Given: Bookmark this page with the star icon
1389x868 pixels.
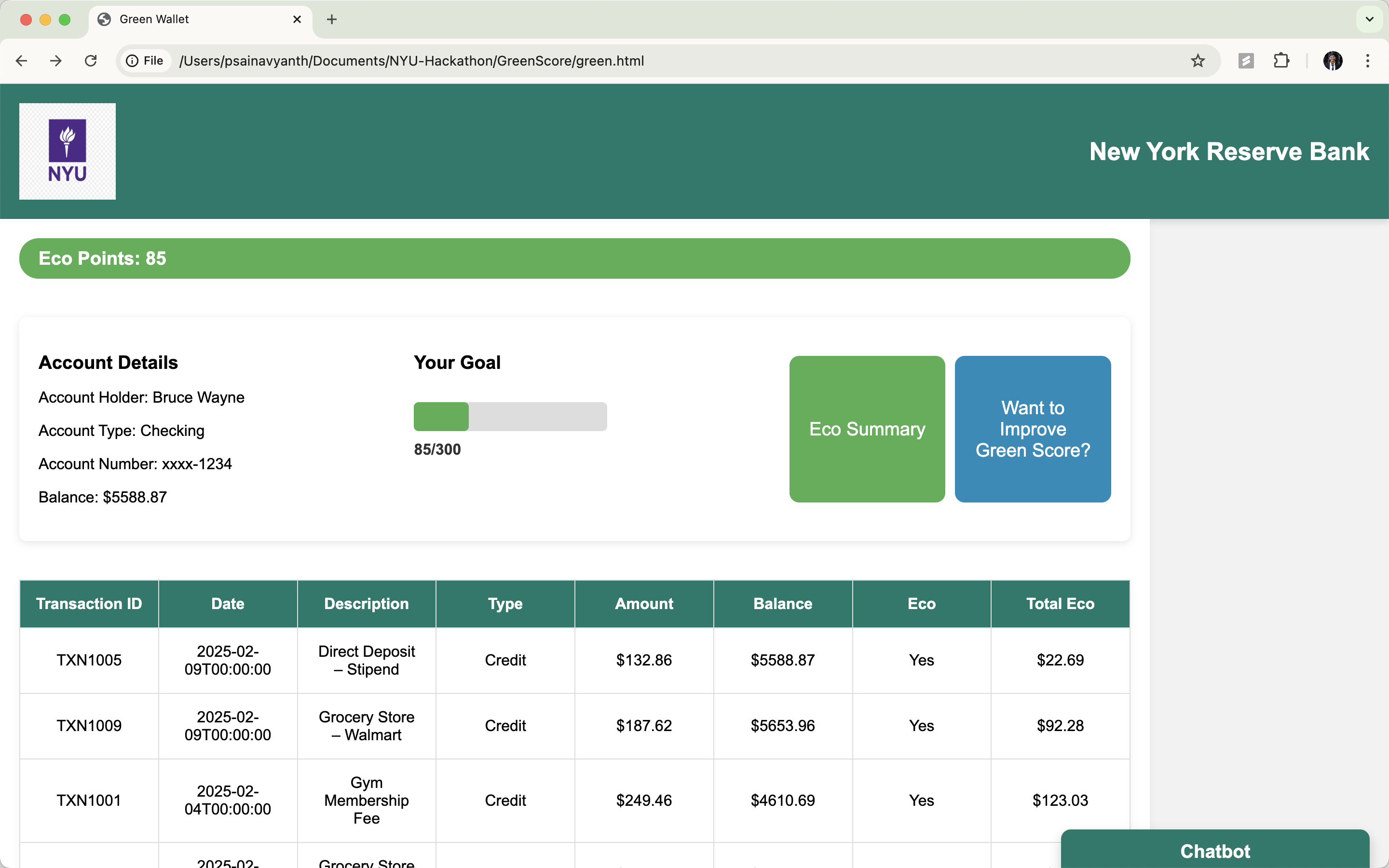Looking at the screenshot, I should point(1198,61).
